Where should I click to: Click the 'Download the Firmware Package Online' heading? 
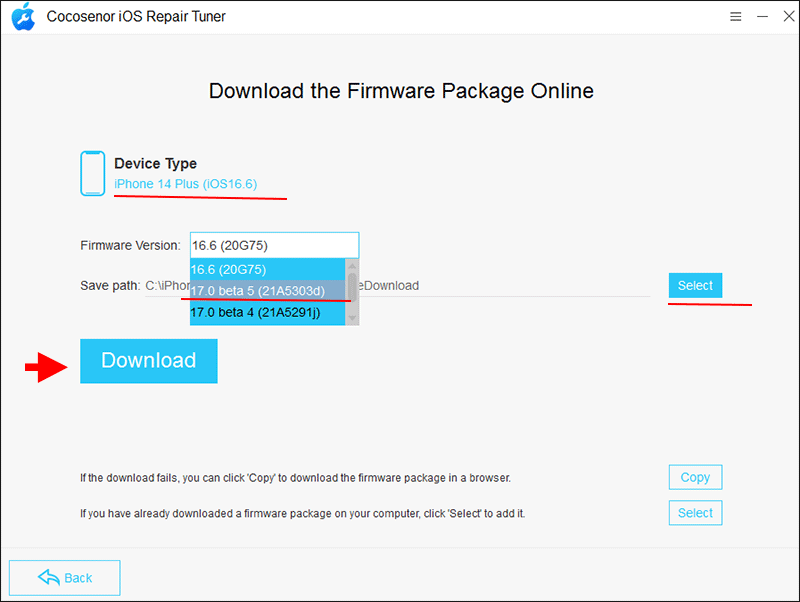(x=401, y=91)
